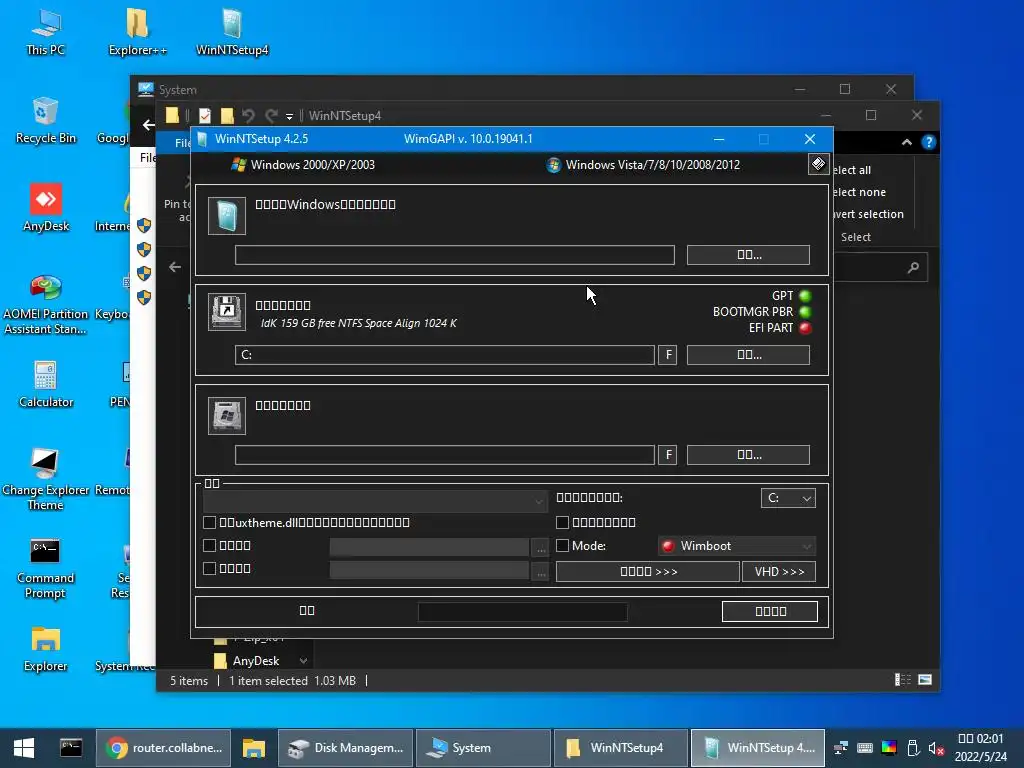Click the F button next to C: field
Viewport: 1024px width, 768px height.
[x=667, y=355]
